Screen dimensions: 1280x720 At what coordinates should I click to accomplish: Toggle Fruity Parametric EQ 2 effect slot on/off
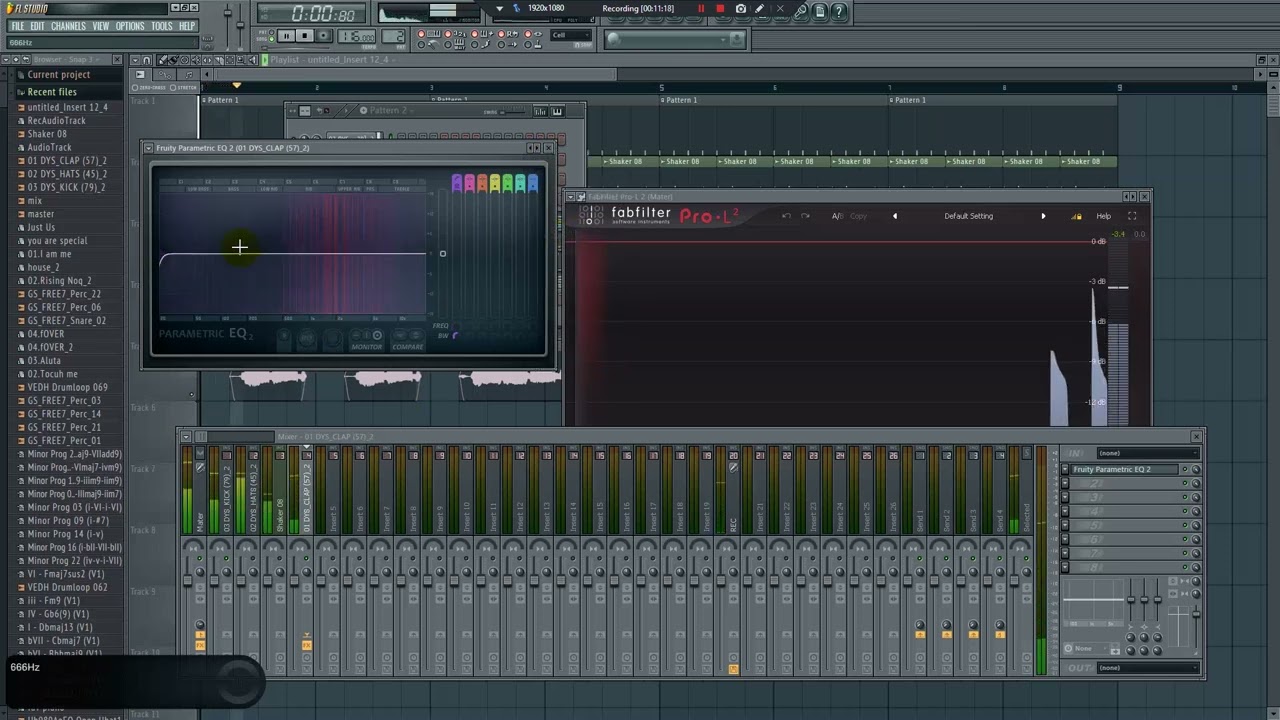coord(1185,469)
